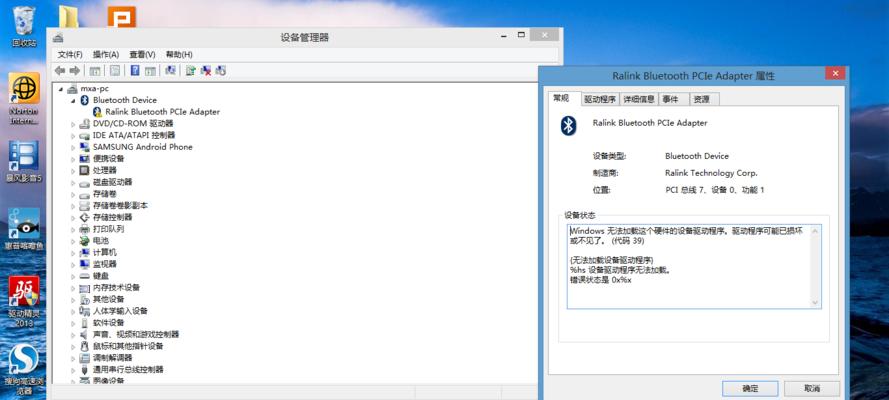
Task: Open Properties via the toolbar properties icon
Action: 115,71
